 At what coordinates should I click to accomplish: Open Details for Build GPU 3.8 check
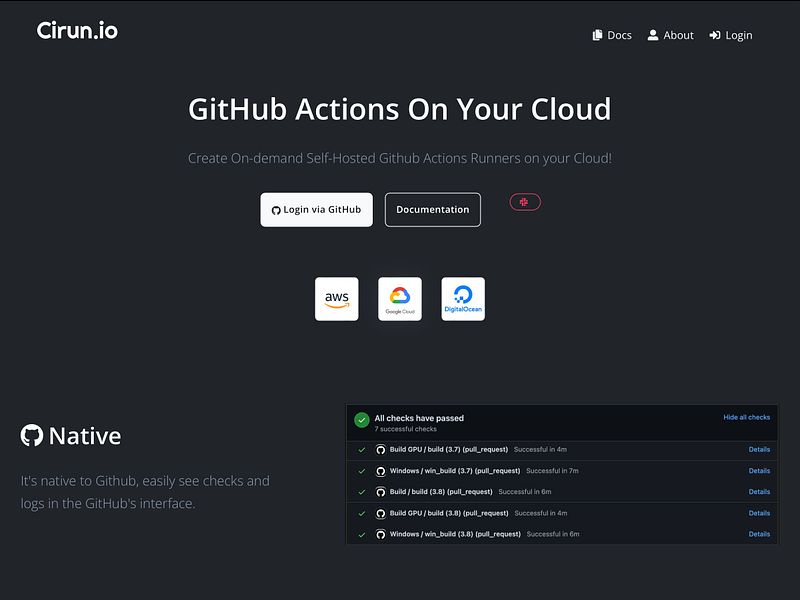tap(759, 513)
